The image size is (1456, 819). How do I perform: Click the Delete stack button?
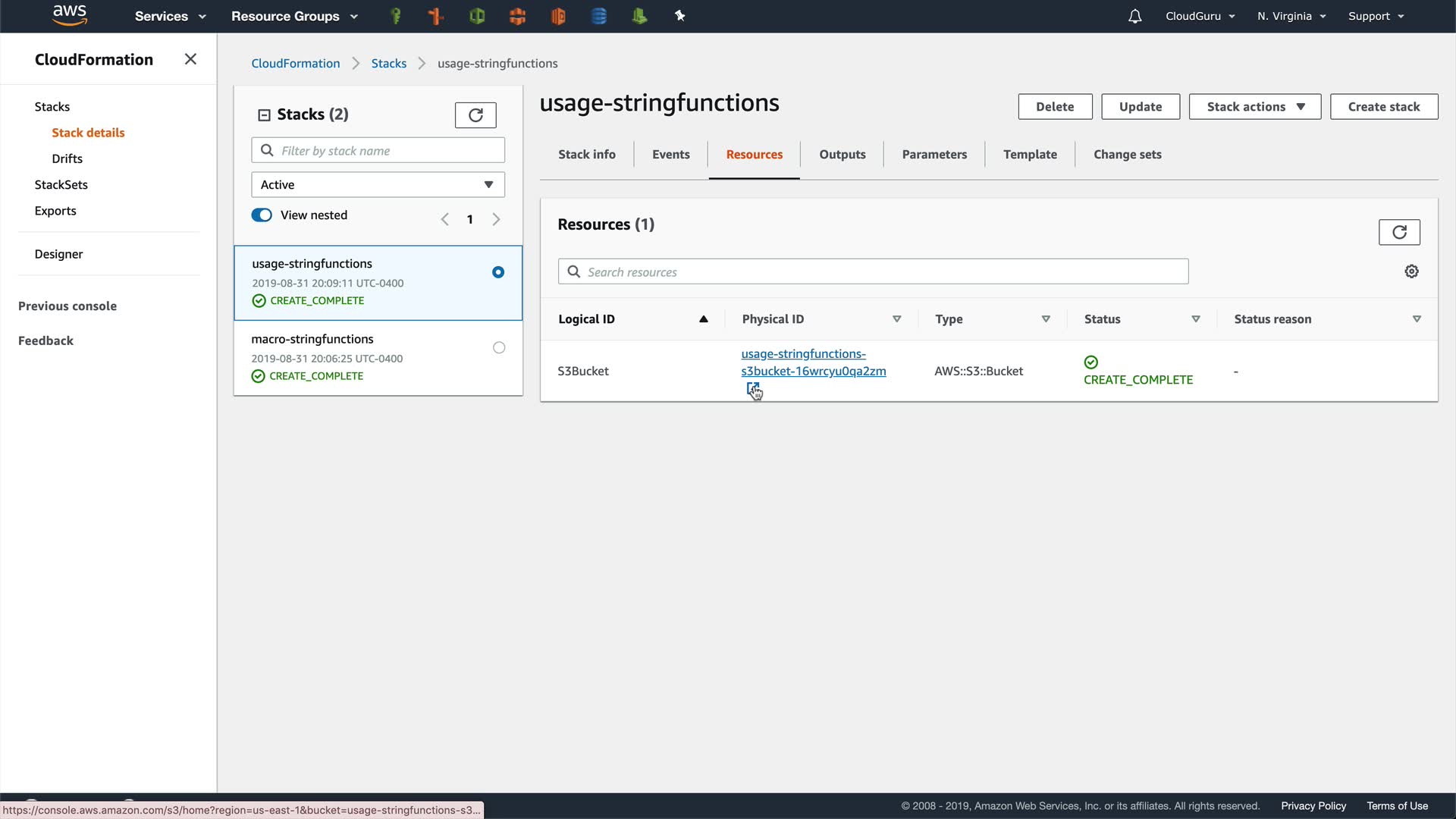click(1054, 107)
